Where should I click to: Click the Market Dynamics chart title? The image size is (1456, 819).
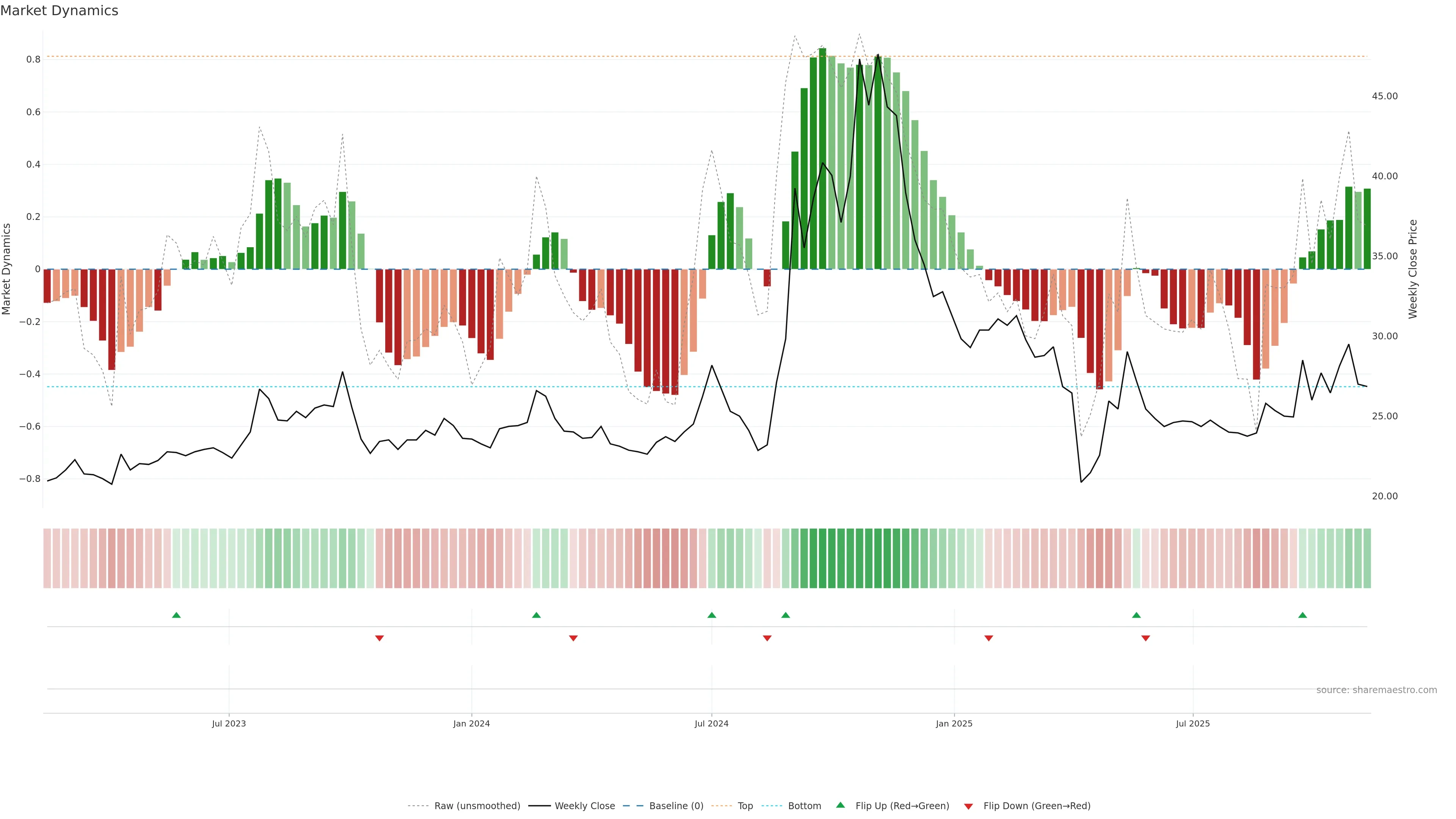point(60,11)
